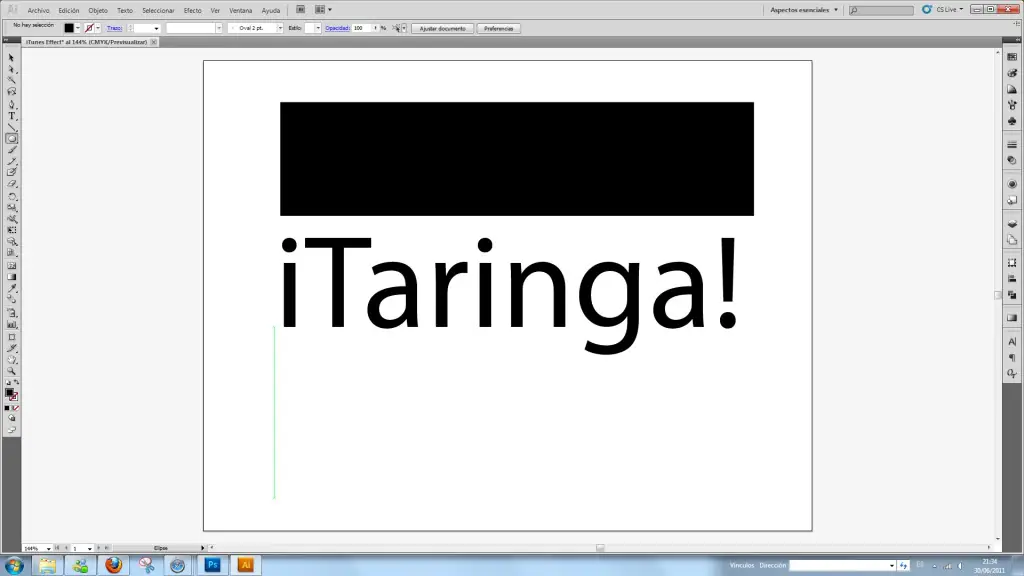The width and height of the screenshot is (1024, 576).
Task: Click the Preferencias button
Action: pyautogui.click(x=498, y=28)
